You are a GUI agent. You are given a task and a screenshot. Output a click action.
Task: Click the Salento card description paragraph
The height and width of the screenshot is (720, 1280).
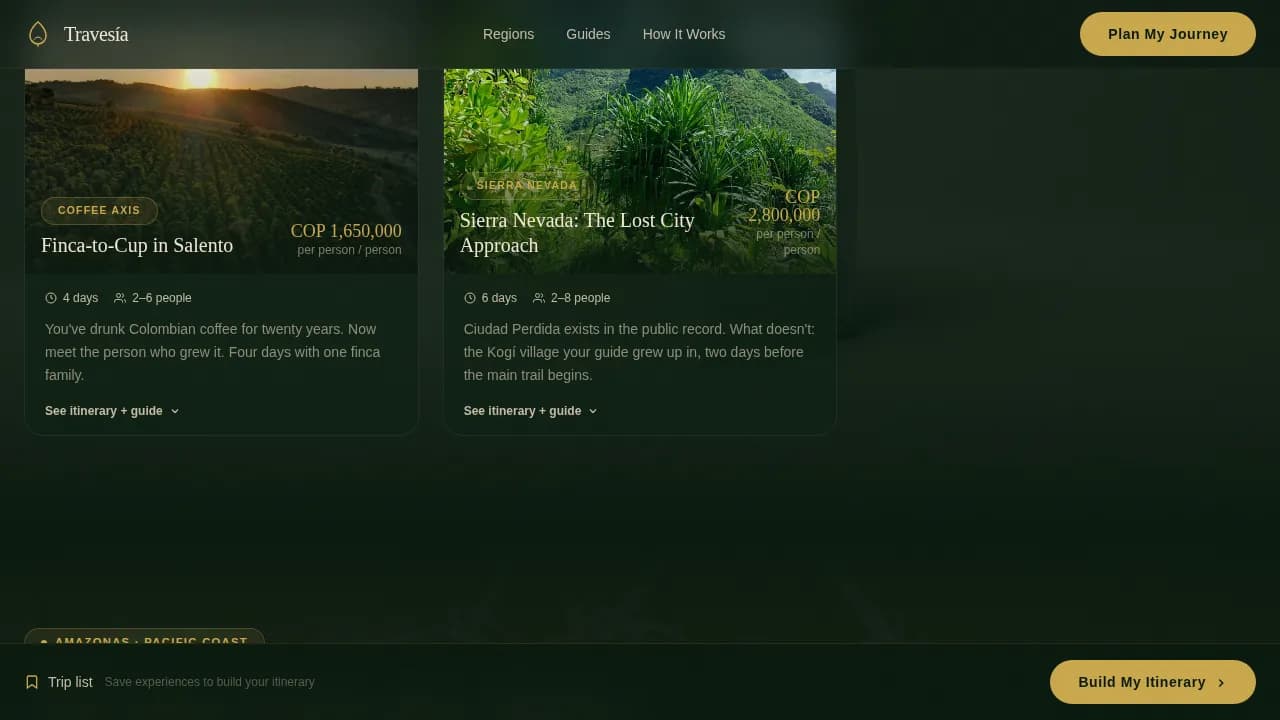click(213, 352)
